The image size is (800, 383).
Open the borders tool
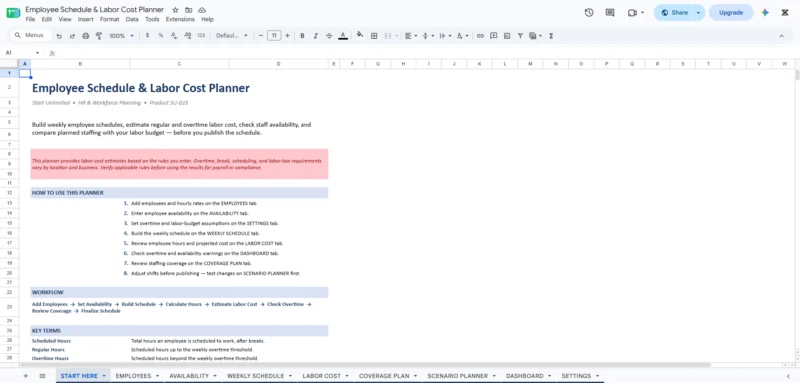click(x=374, y=36)
